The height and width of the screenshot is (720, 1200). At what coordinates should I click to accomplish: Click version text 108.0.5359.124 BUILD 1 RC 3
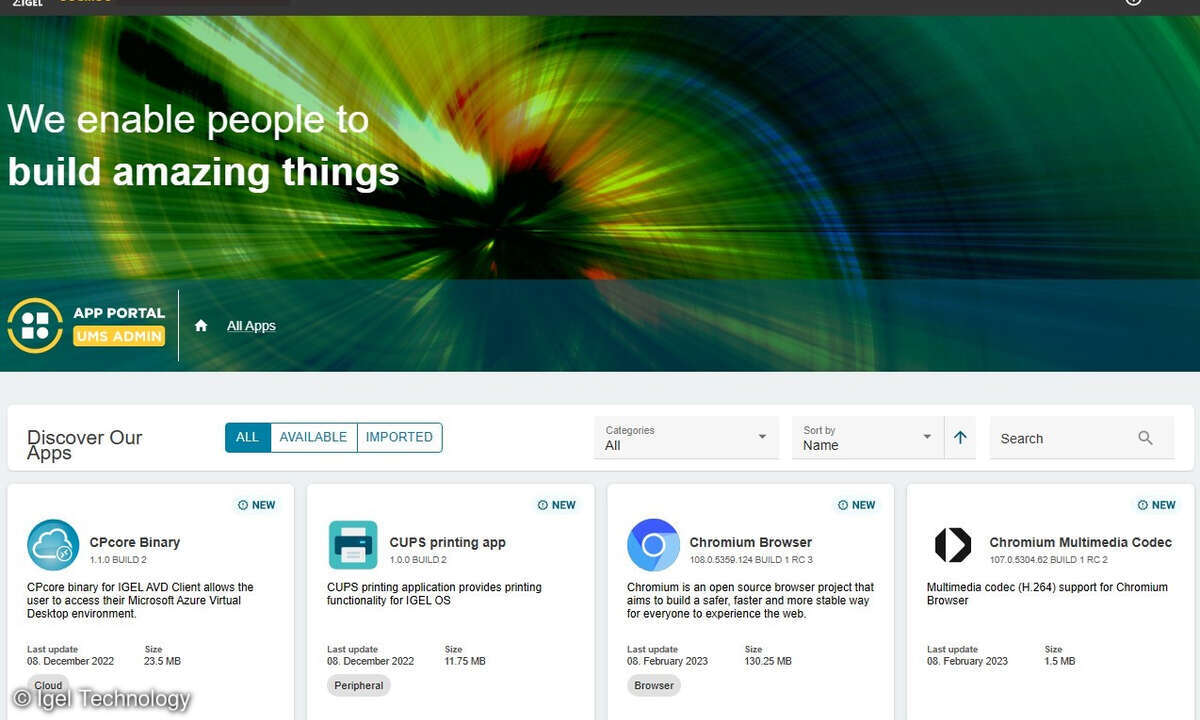pyautogui.click(x=751, y=560)
